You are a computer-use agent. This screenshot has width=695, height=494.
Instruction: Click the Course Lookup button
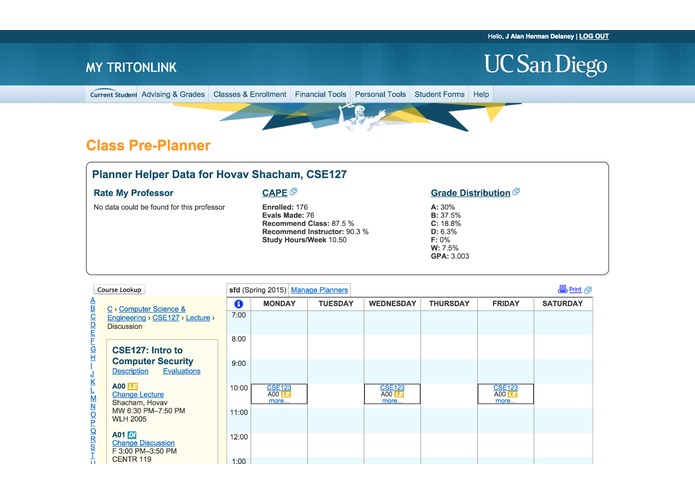click(119, 290)
